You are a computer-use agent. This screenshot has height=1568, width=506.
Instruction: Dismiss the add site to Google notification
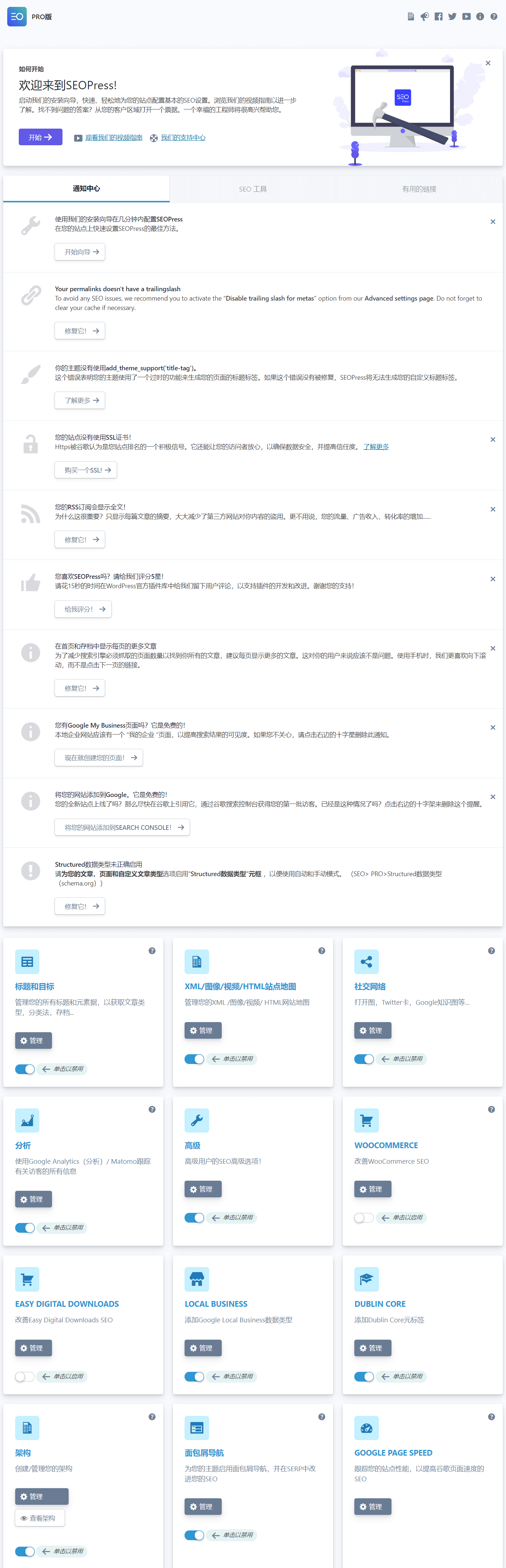point(493,797)
